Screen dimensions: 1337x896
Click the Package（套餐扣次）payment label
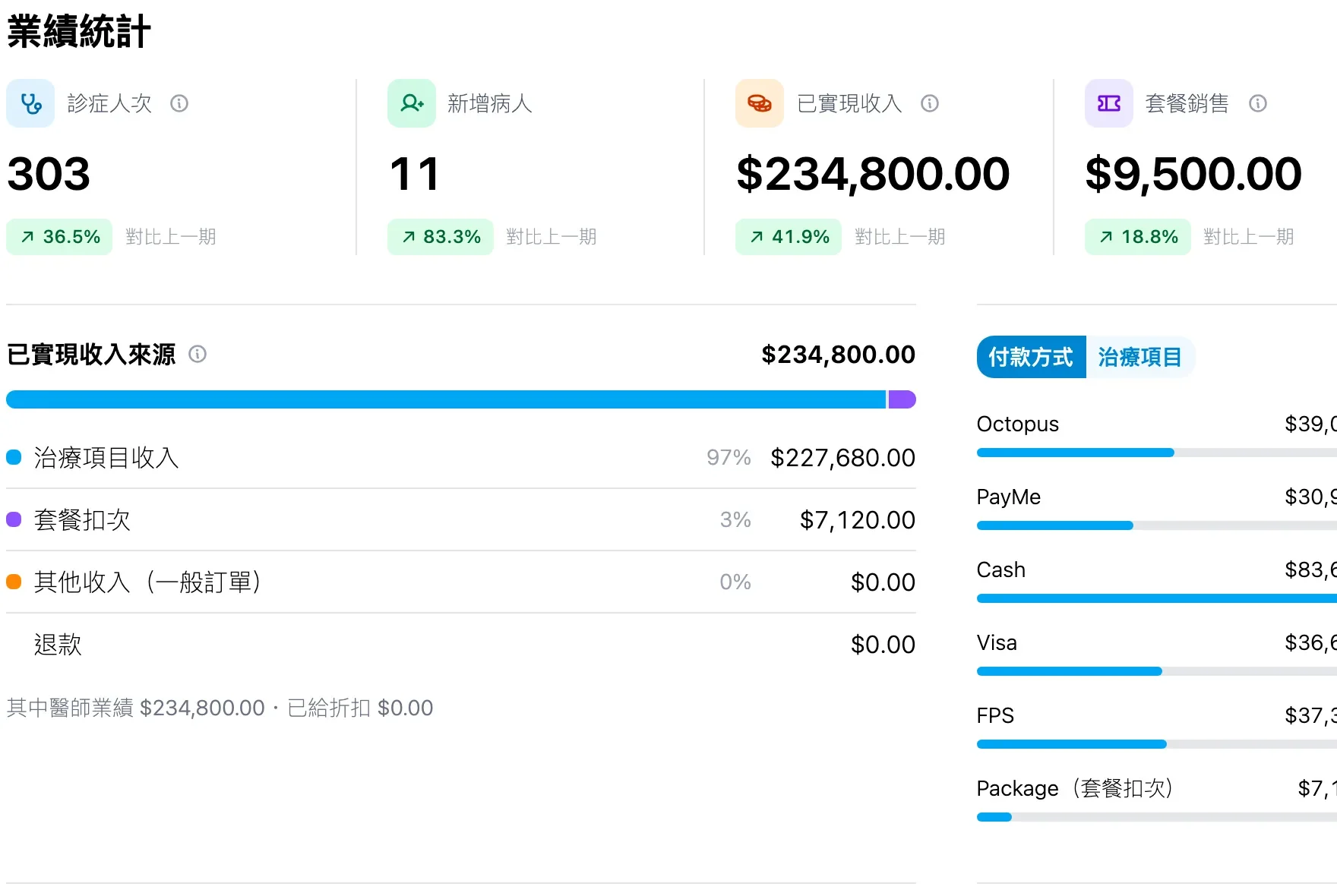point(1076,788)
